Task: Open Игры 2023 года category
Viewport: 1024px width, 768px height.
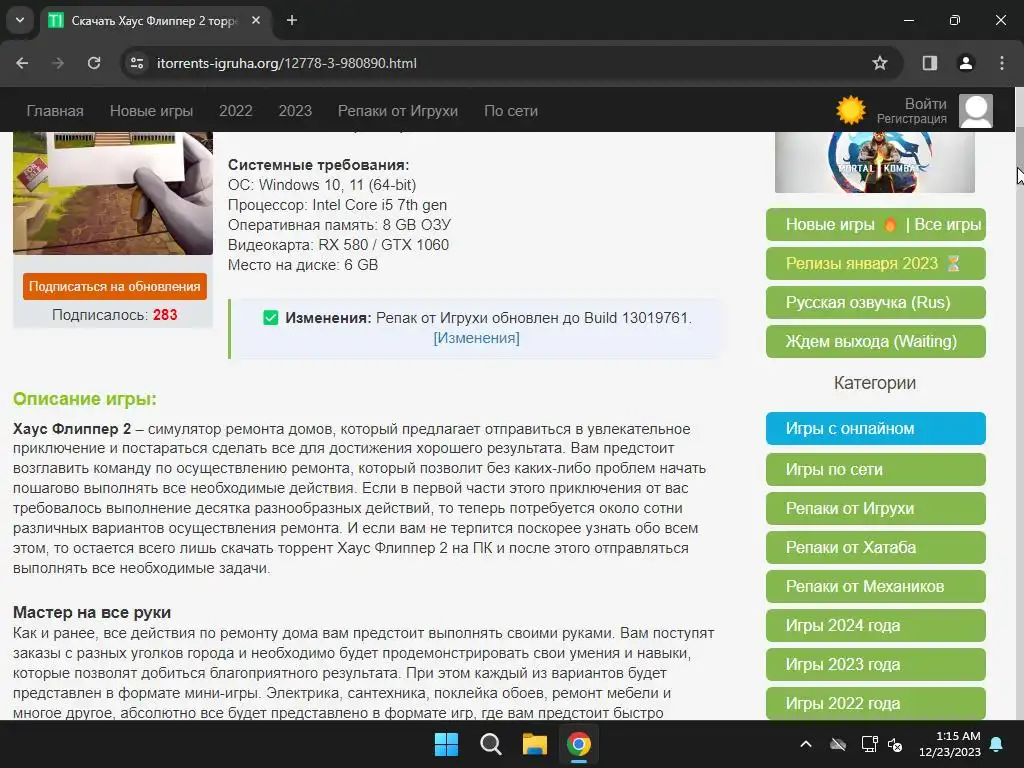Action: [876, 664]
